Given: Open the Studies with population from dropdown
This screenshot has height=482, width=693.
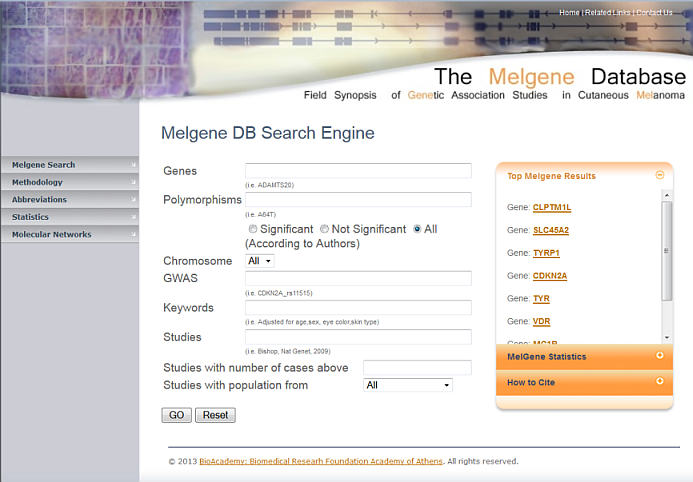Looking at the screenshot, I should tap(408, 385).
